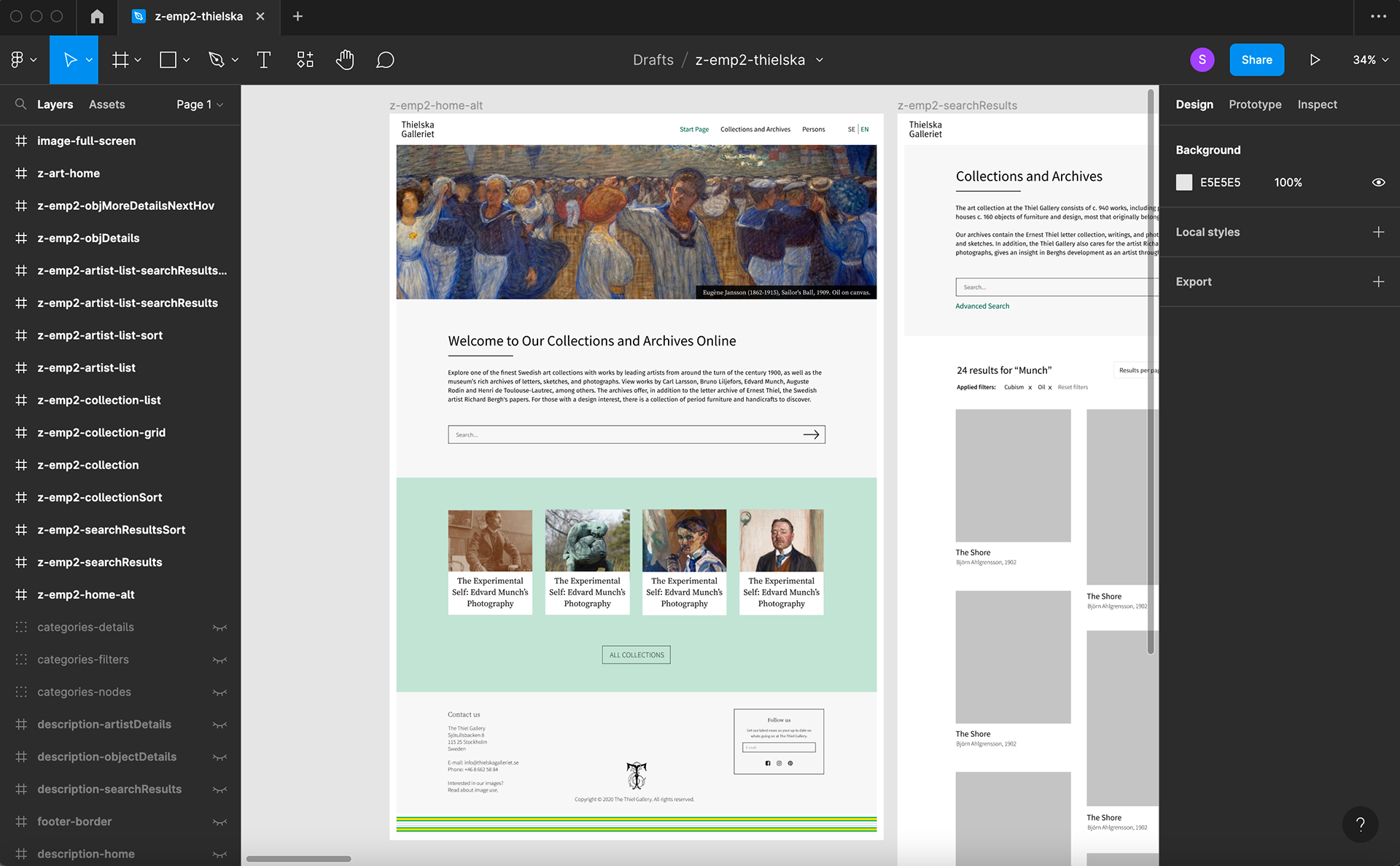Open Pen tool options chevron
Image resolution: width=1400 pixels, height=866 pixels.
pos(235,60)
